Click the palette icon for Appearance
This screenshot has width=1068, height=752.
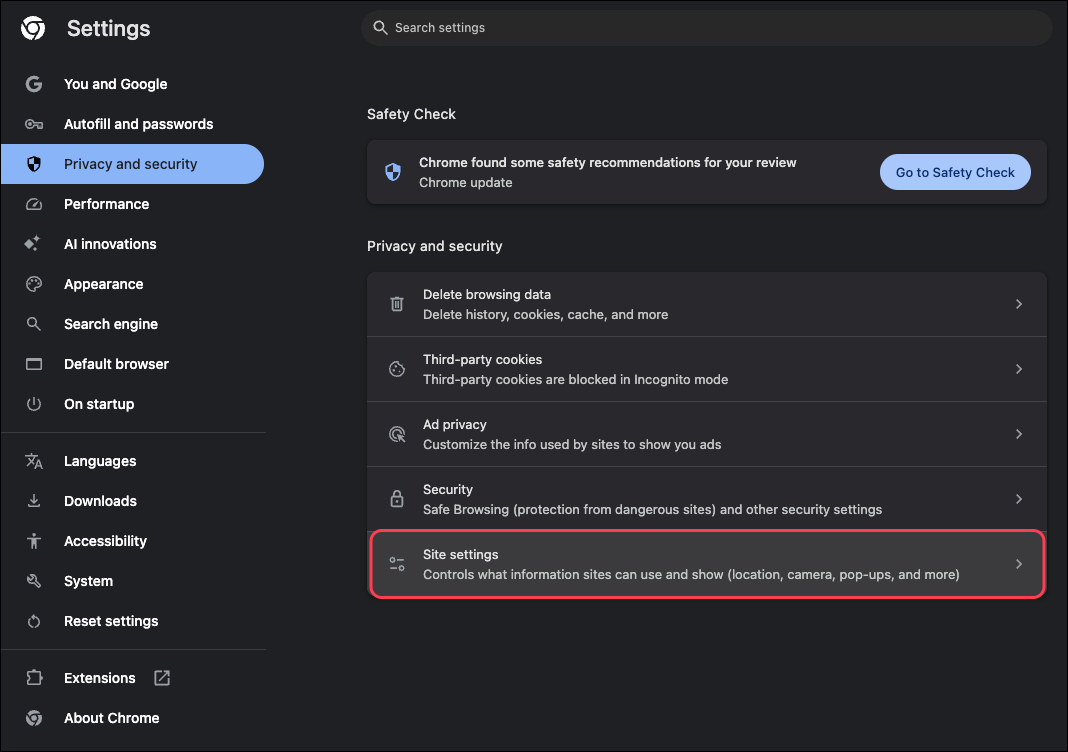[x=33, y=284]
